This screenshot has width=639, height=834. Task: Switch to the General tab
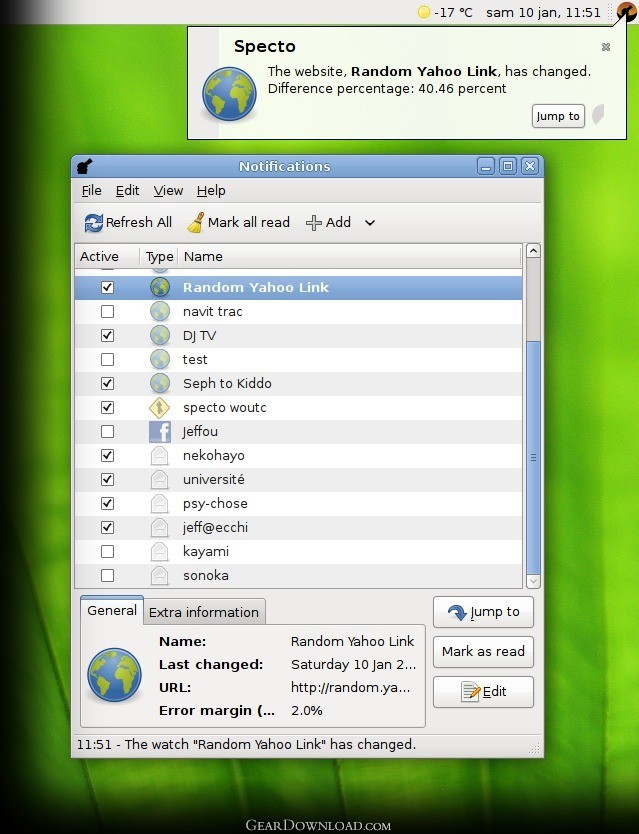(112, 610)
